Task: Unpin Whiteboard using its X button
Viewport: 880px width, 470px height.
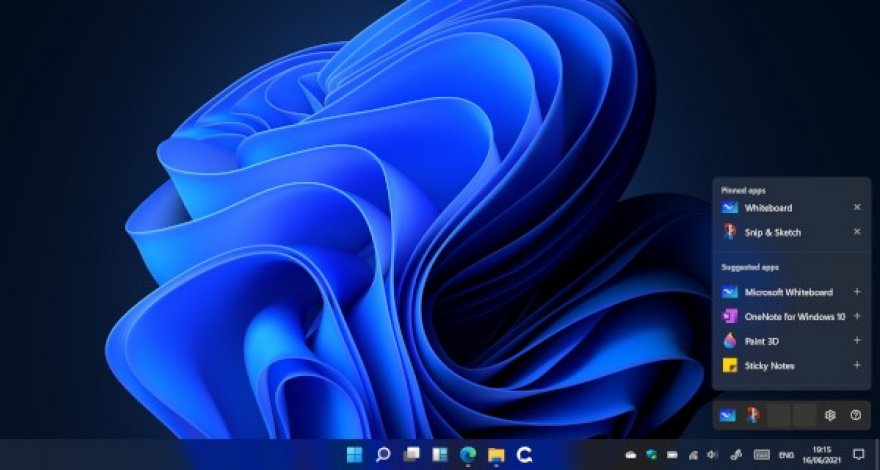Action: pyautogui.click(x=857, y=207)
